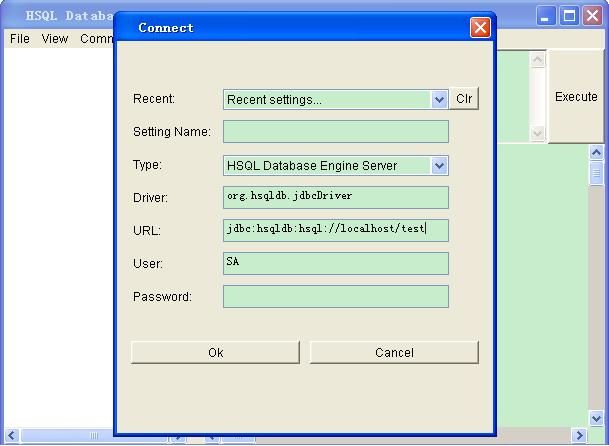
Task: Click left arrow of tree horizontal scrollbar
Action: tap(11, 436)
